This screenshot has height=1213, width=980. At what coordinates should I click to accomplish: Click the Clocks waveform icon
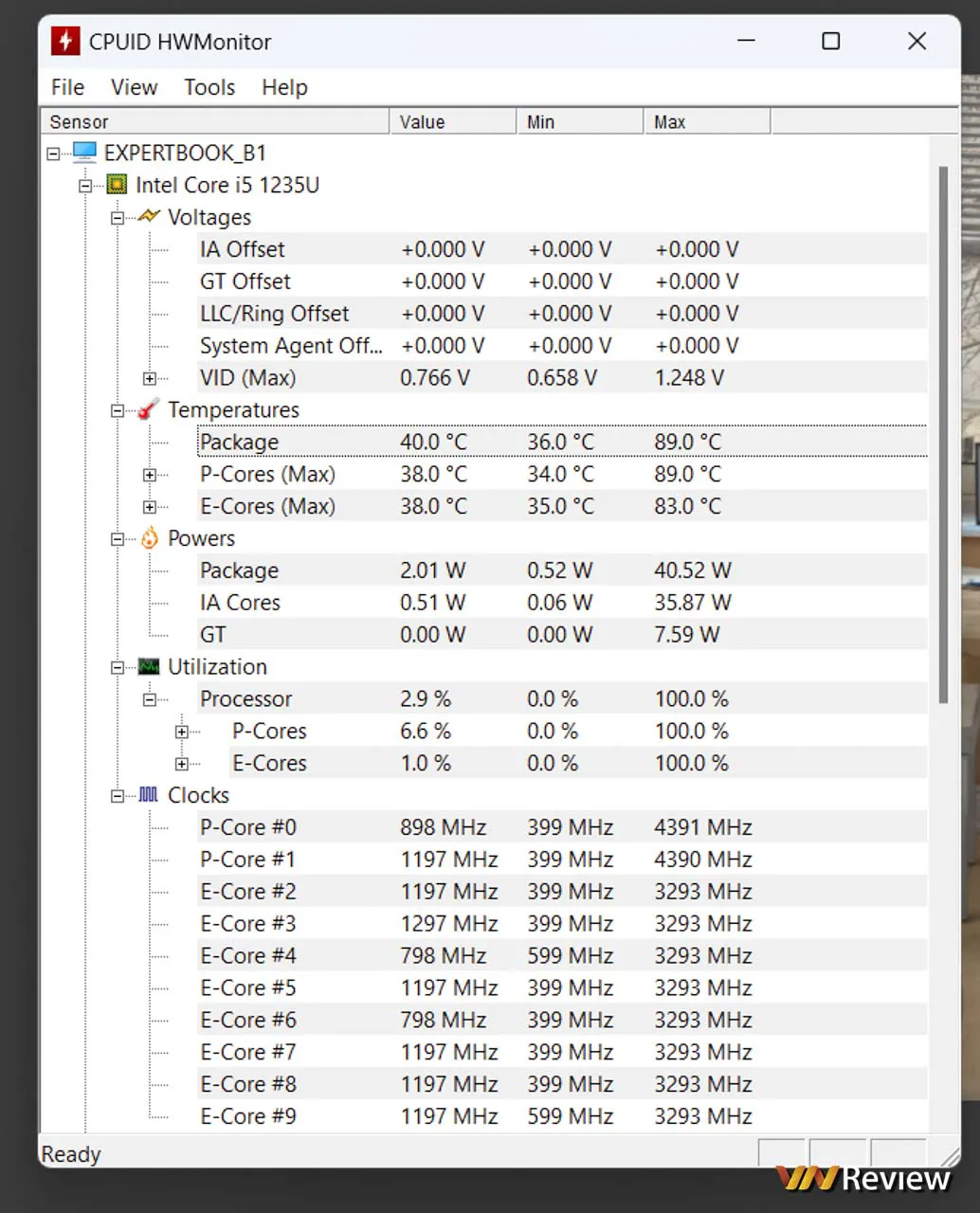(x=149, y=795)
